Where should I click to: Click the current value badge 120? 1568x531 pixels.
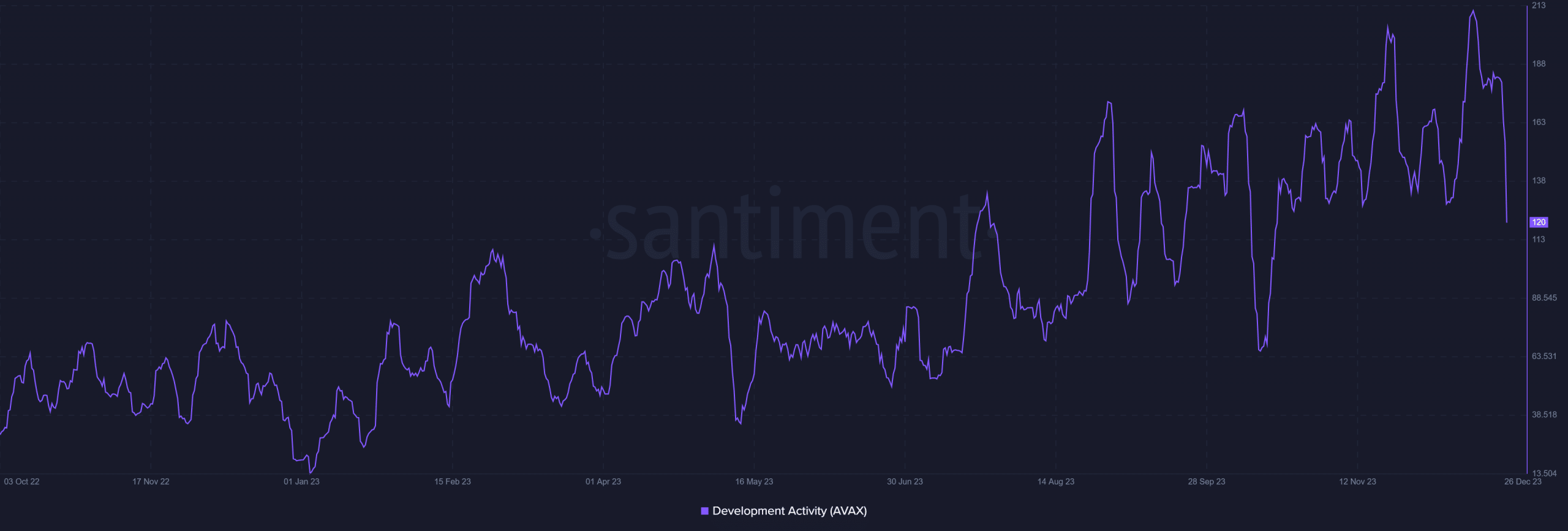[x=1539, y=222]
